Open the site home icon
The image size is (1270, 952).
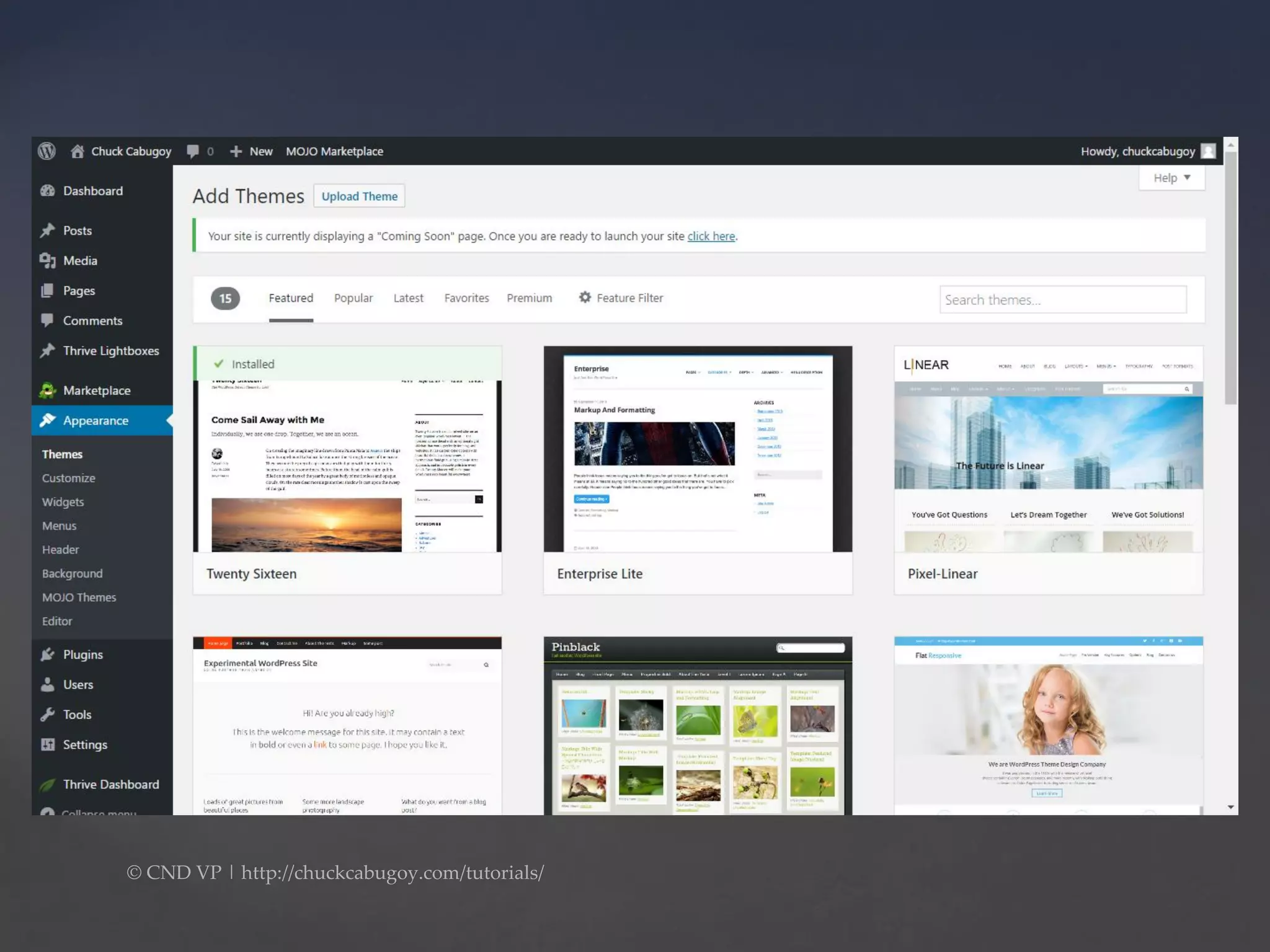(77, 151)
